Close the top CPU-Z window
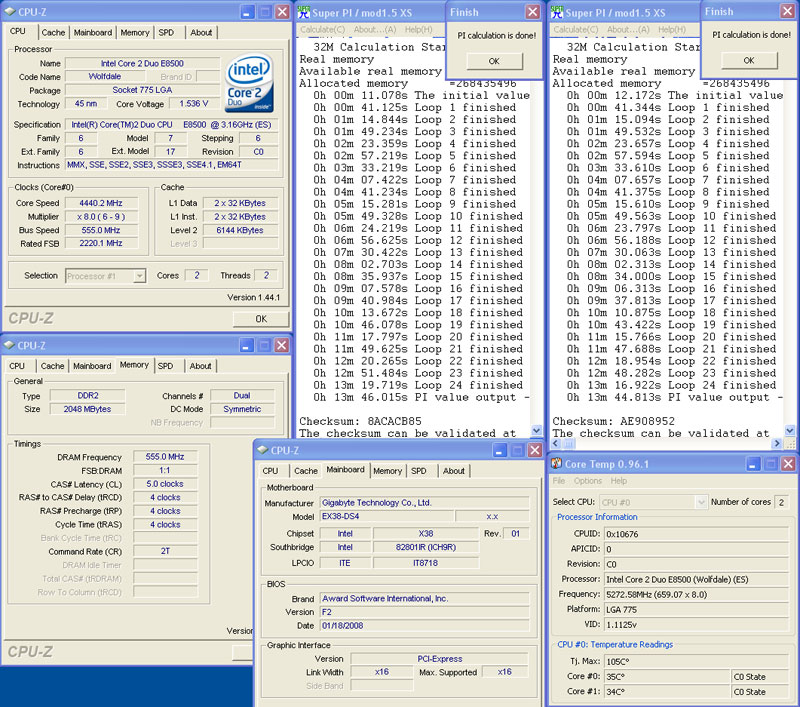The width and height of the screenshot is (800, 707). [x=282, y=12]
